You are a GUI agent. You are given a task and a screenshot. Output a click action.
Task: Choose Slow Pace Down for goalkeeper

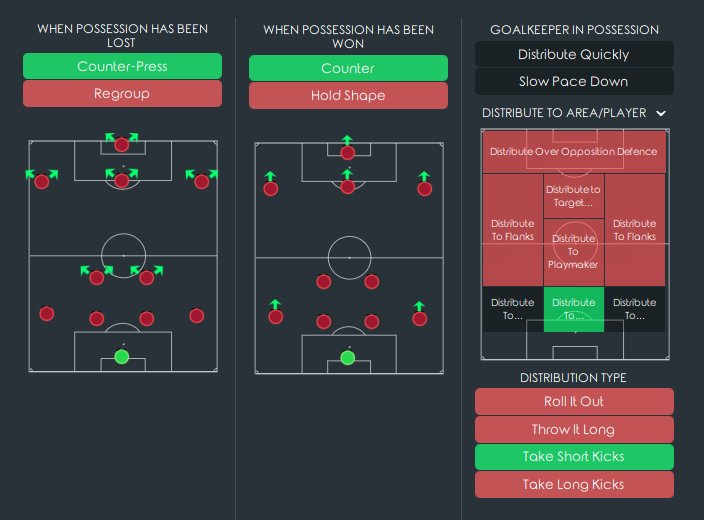574,81
